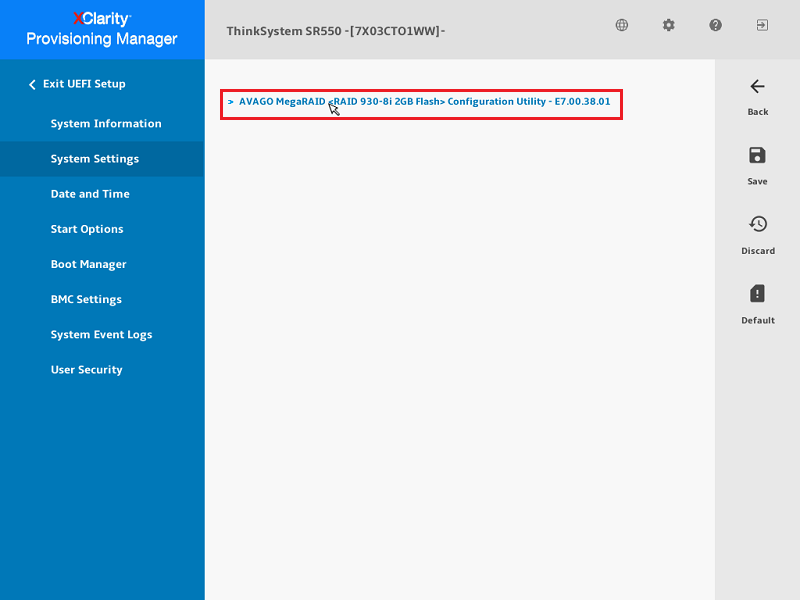Open System Information menu item
The height and width of the screenshot is (600, 800).
[106, 124]
